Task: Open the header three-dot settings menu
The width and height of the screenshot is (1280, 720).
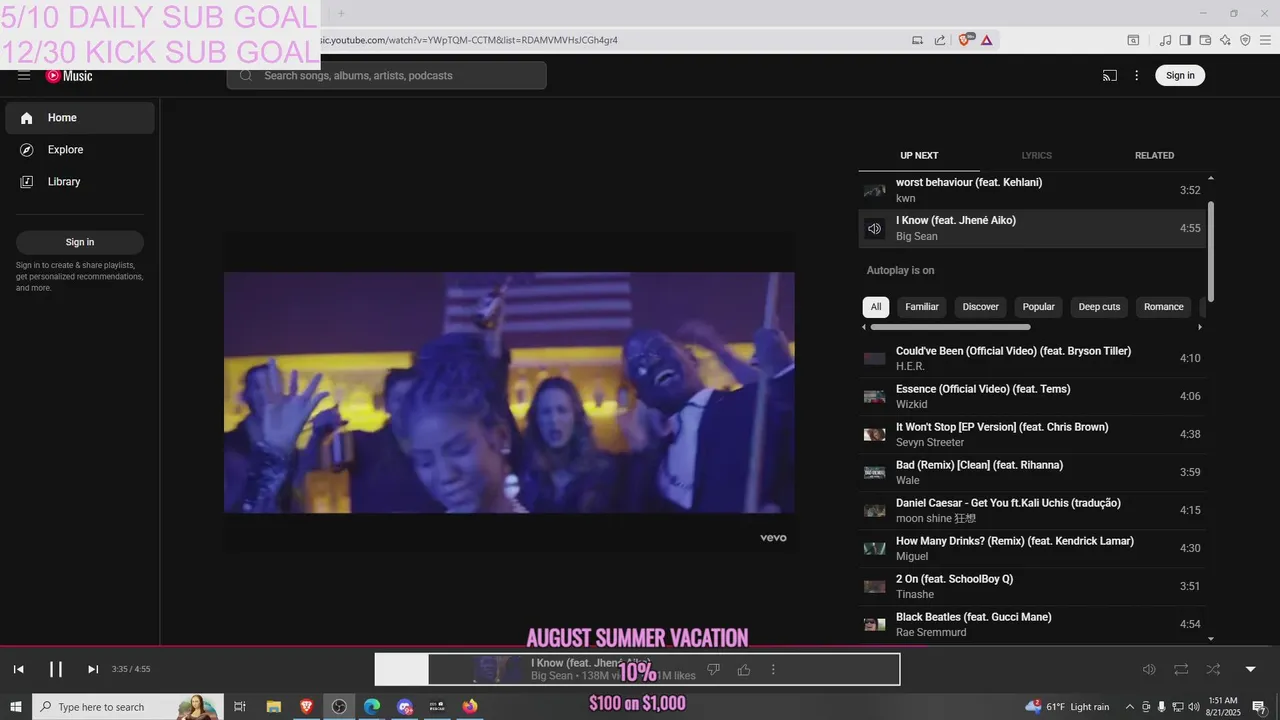Action: 1136,76
